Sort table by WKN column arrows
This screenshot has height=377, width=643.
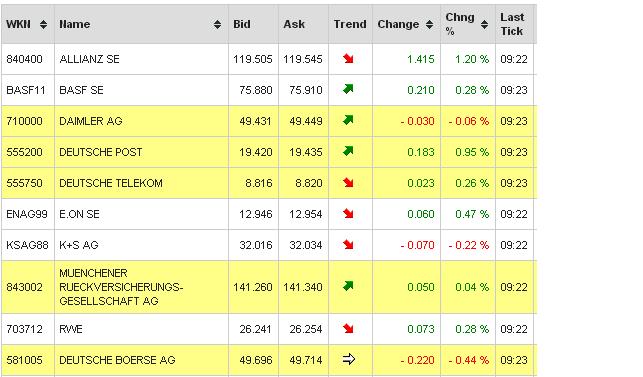point(43,25)
